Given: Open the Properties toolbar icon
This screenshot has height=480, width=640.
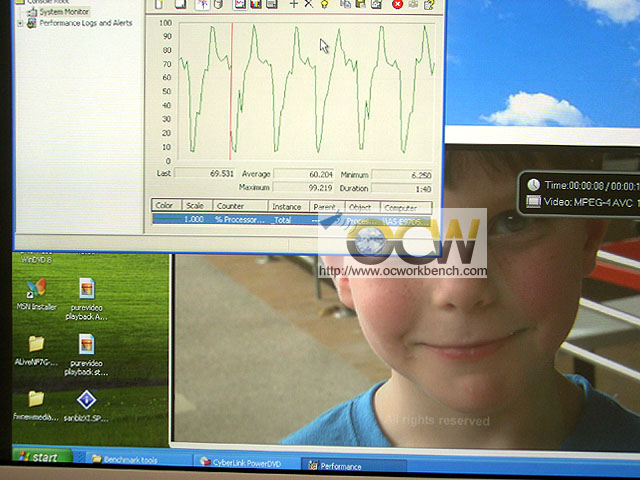Looking at the screenshot, I should [x=376, y=4].
